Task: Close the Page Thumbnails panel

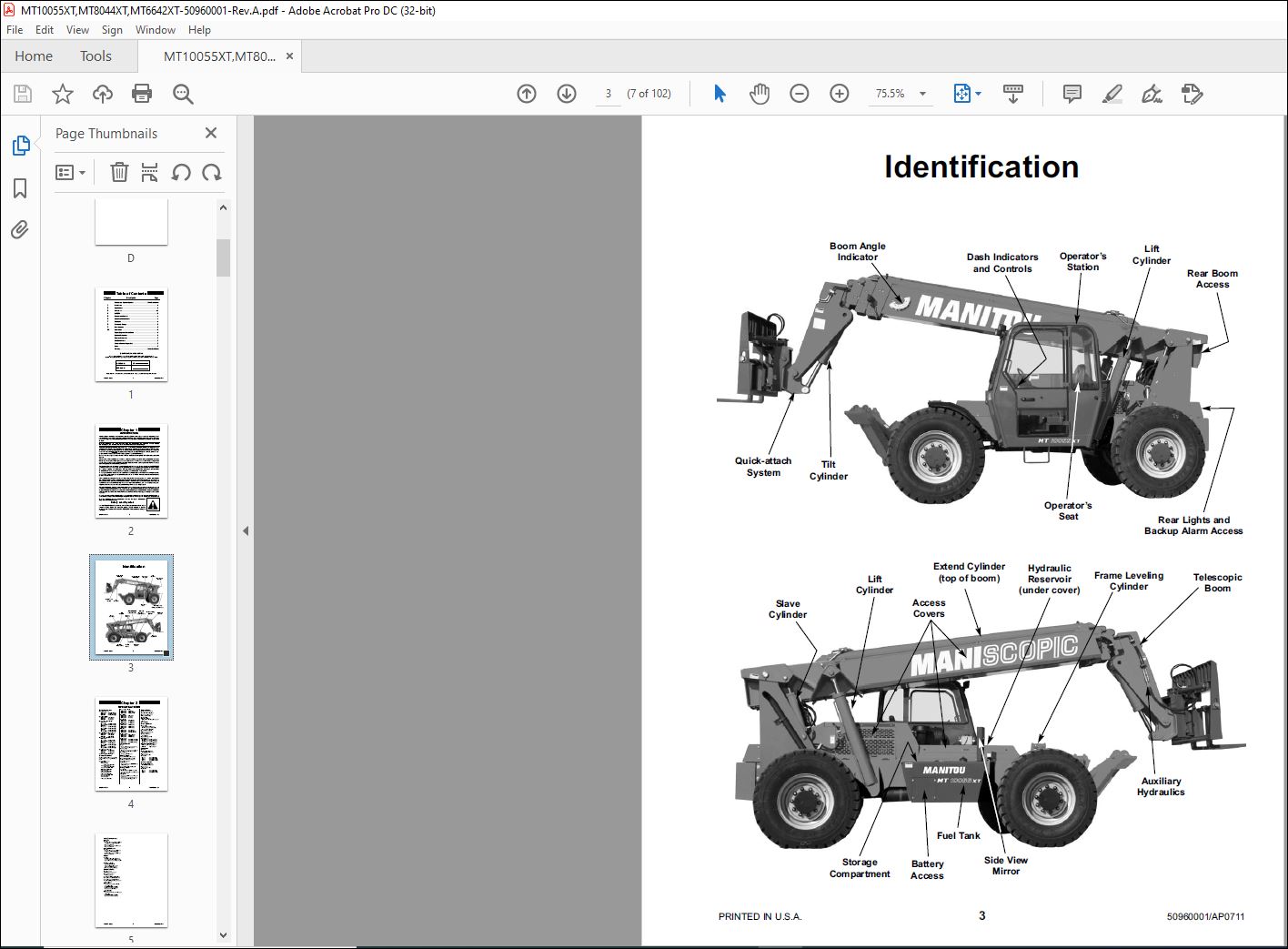Action: pos(211,133)
